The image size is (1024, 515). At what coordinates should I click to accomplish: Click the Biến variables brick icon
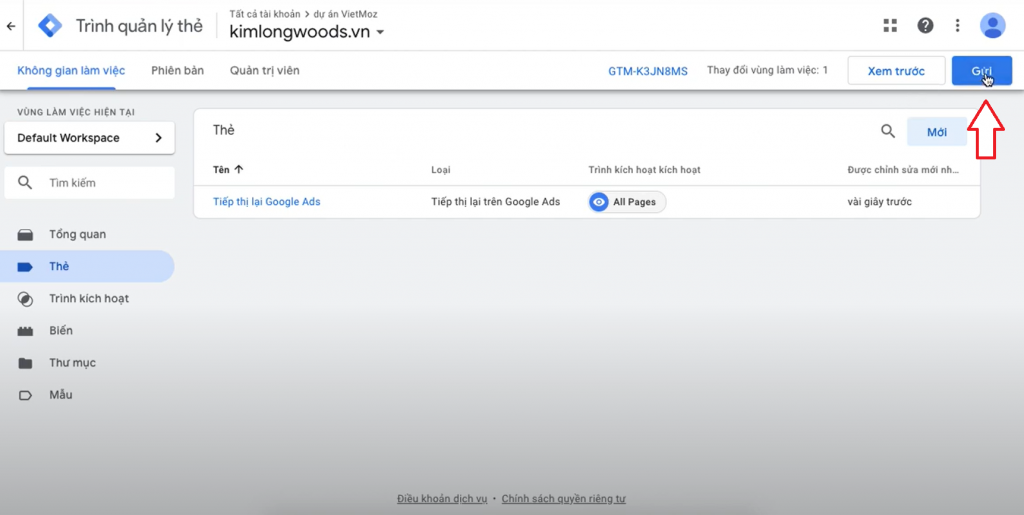coord(25,331)
